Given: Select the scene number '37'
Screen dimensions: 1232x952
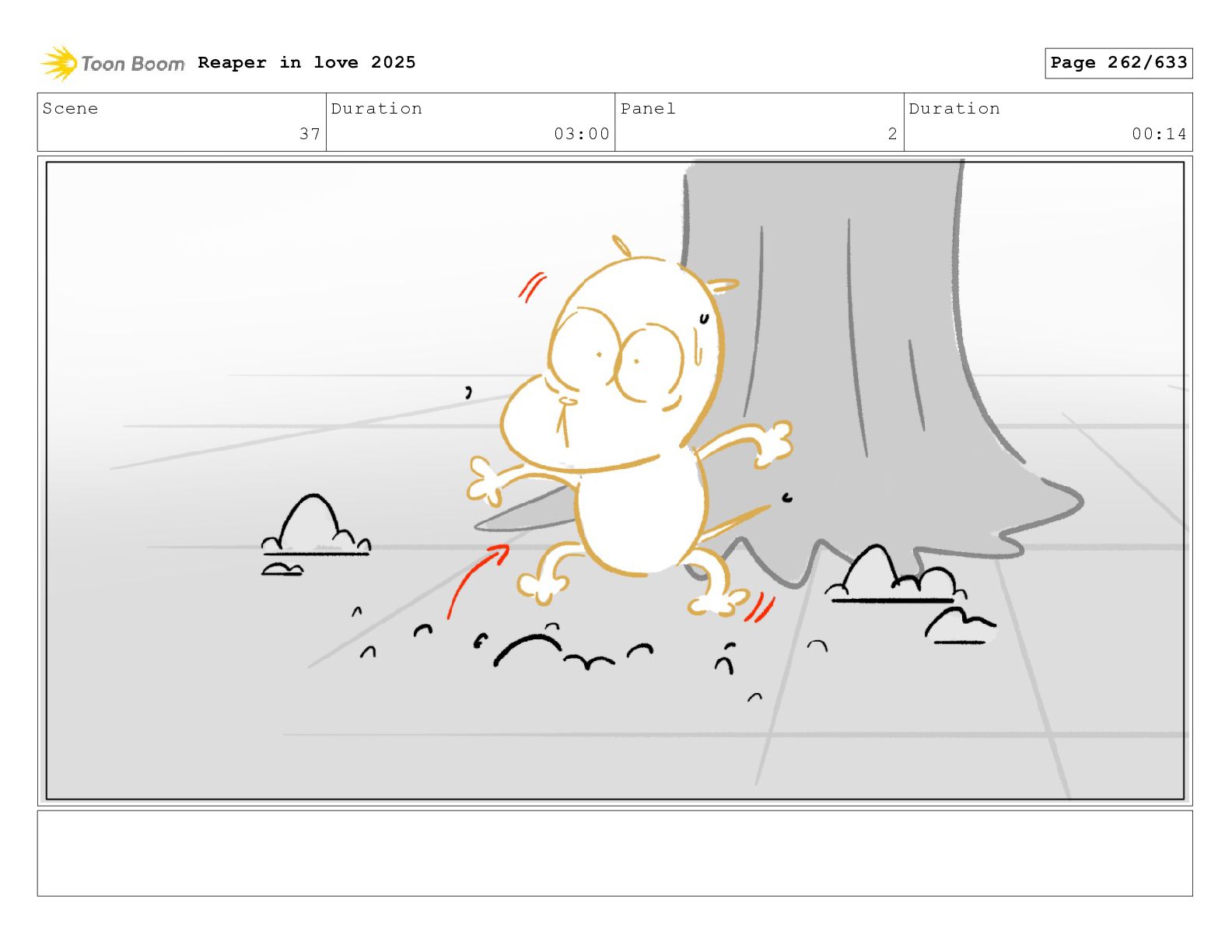Looking at the screenshot, I should (310, 134).
